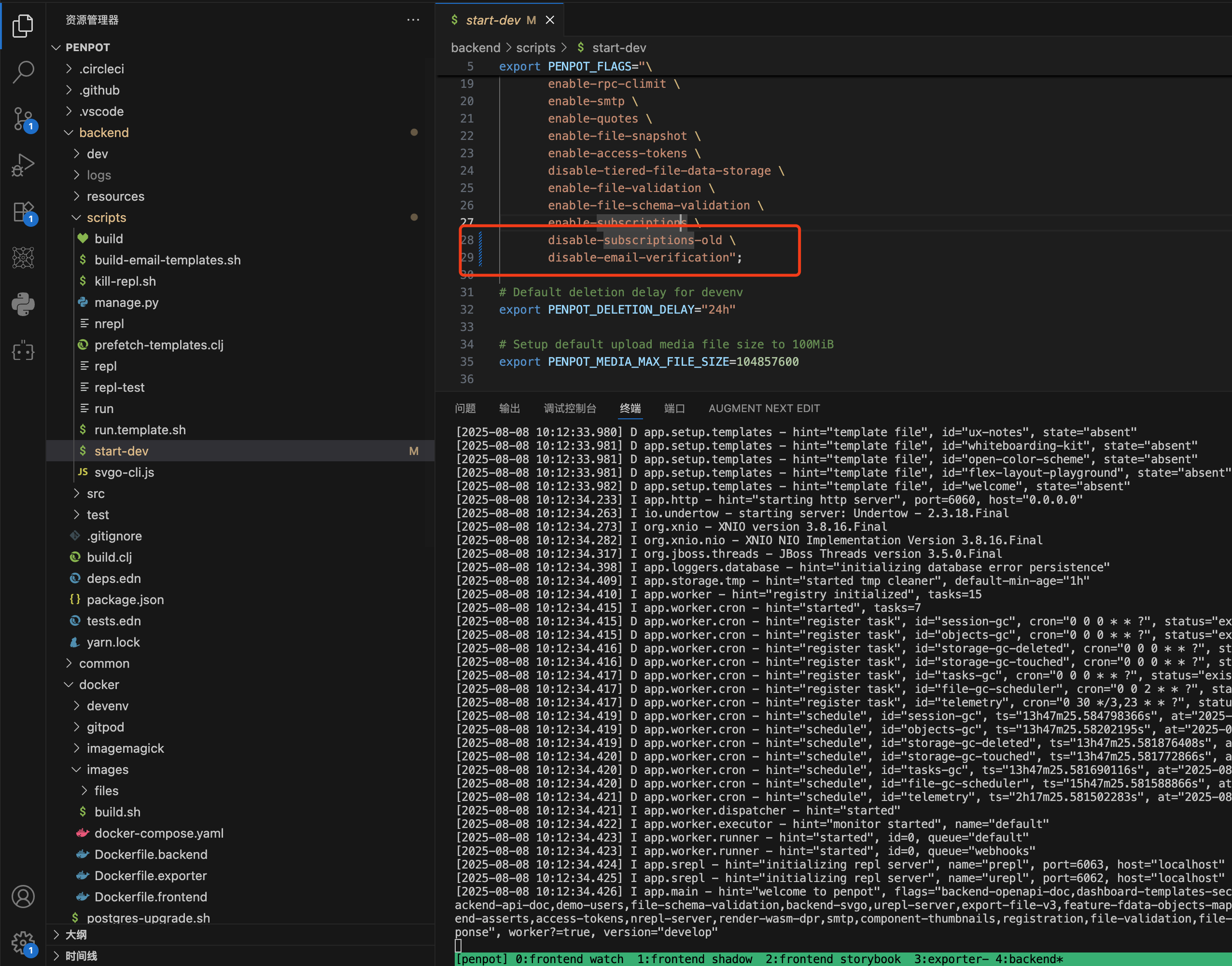Open the Explorer view in activity bar

[23, 26]
